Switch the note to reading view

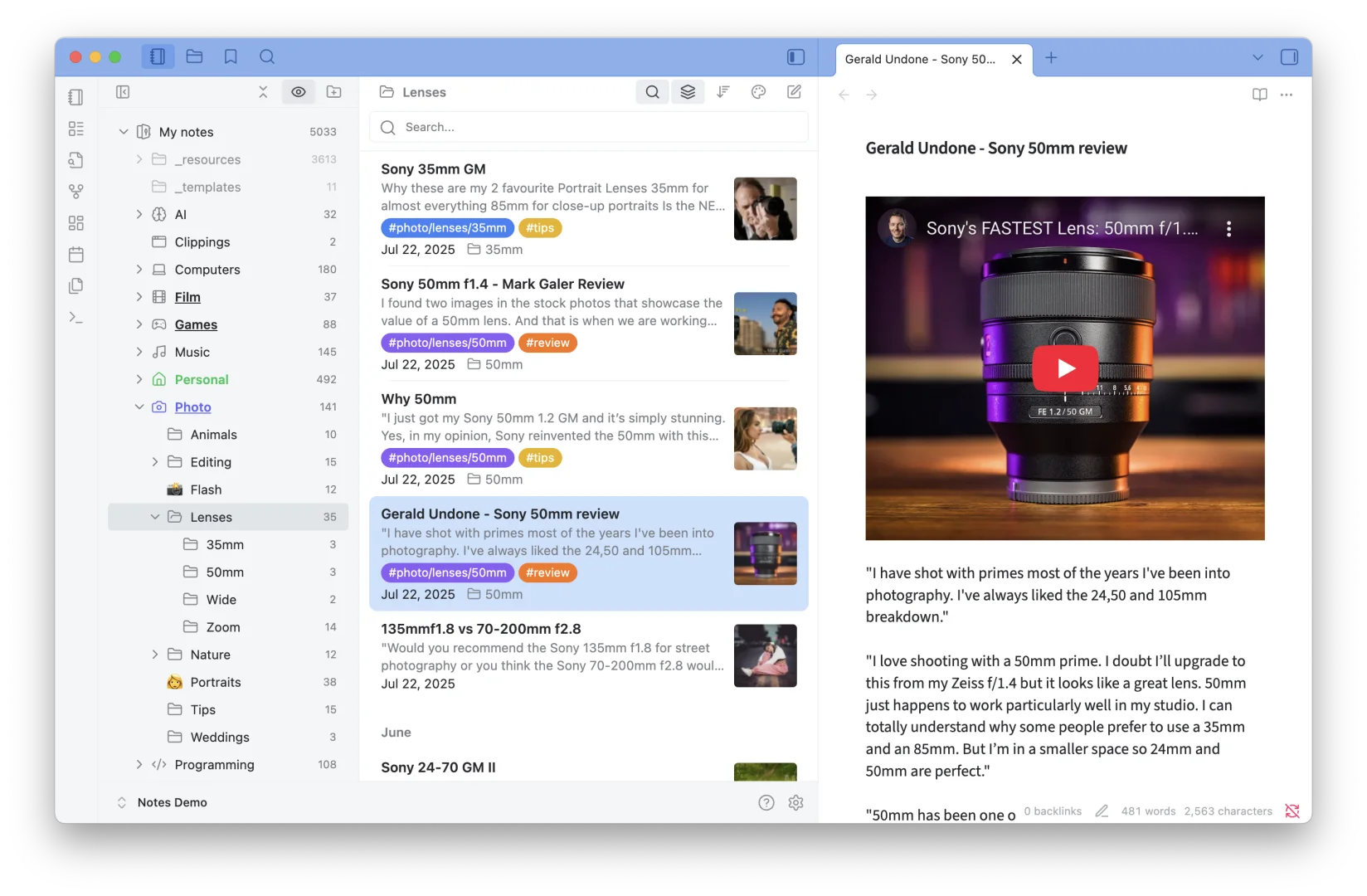coord(1259,95)
